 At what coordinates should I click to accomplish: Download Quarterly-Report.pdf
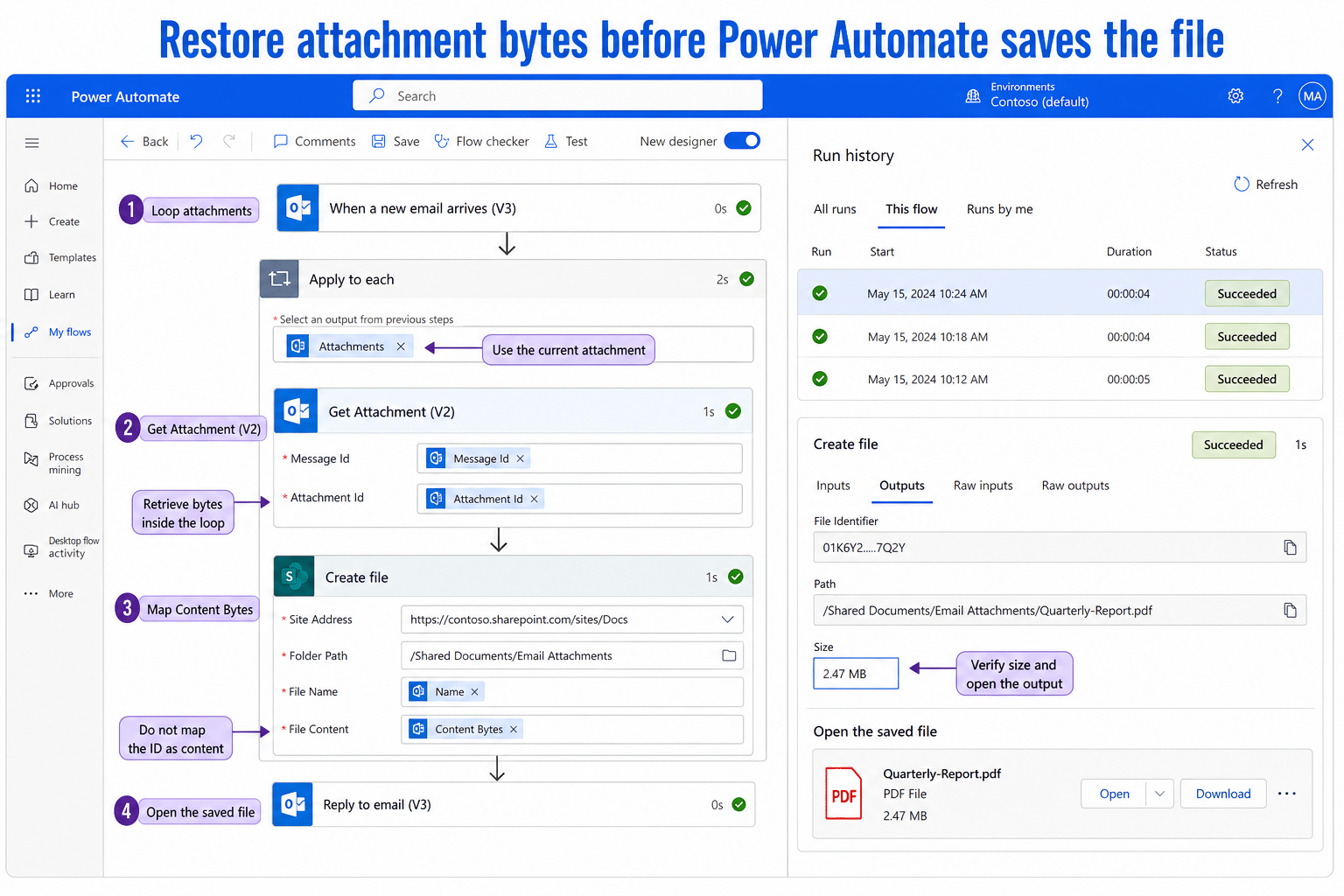coord(1222,794)
